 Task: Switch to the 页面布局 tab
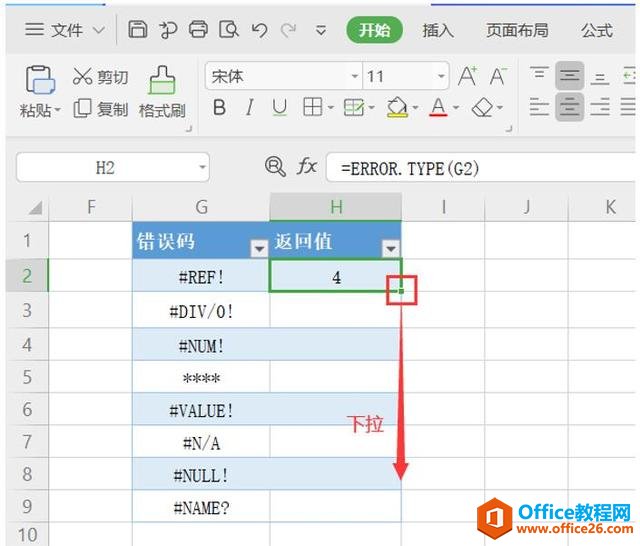517,31
